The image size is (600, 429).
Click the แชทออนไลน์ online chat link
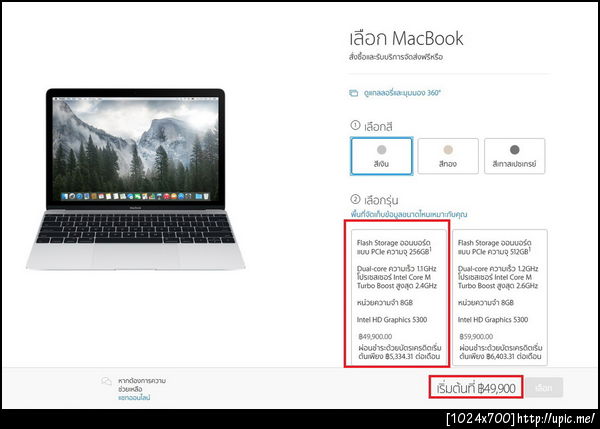tap(134, 398)
